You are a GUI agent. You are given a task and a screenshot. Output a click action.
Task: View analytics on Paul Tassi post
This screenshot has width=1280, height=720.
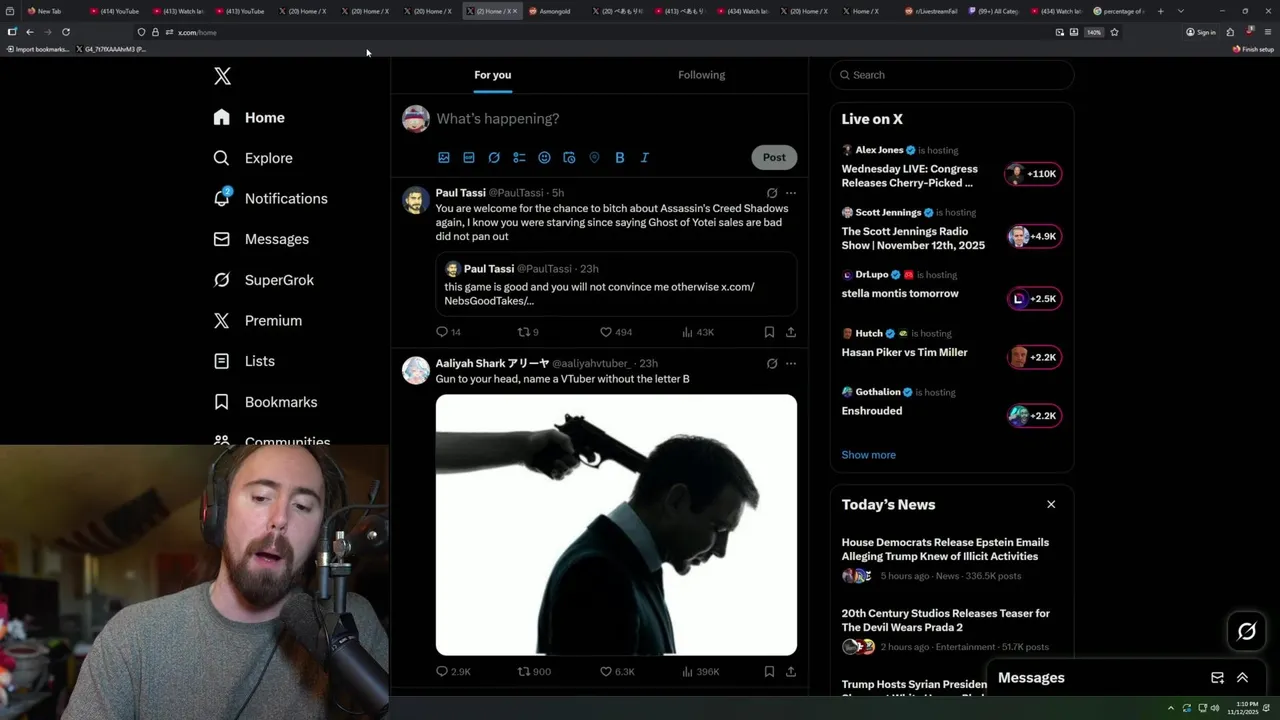pyautogui.click(x=698, y=332)
